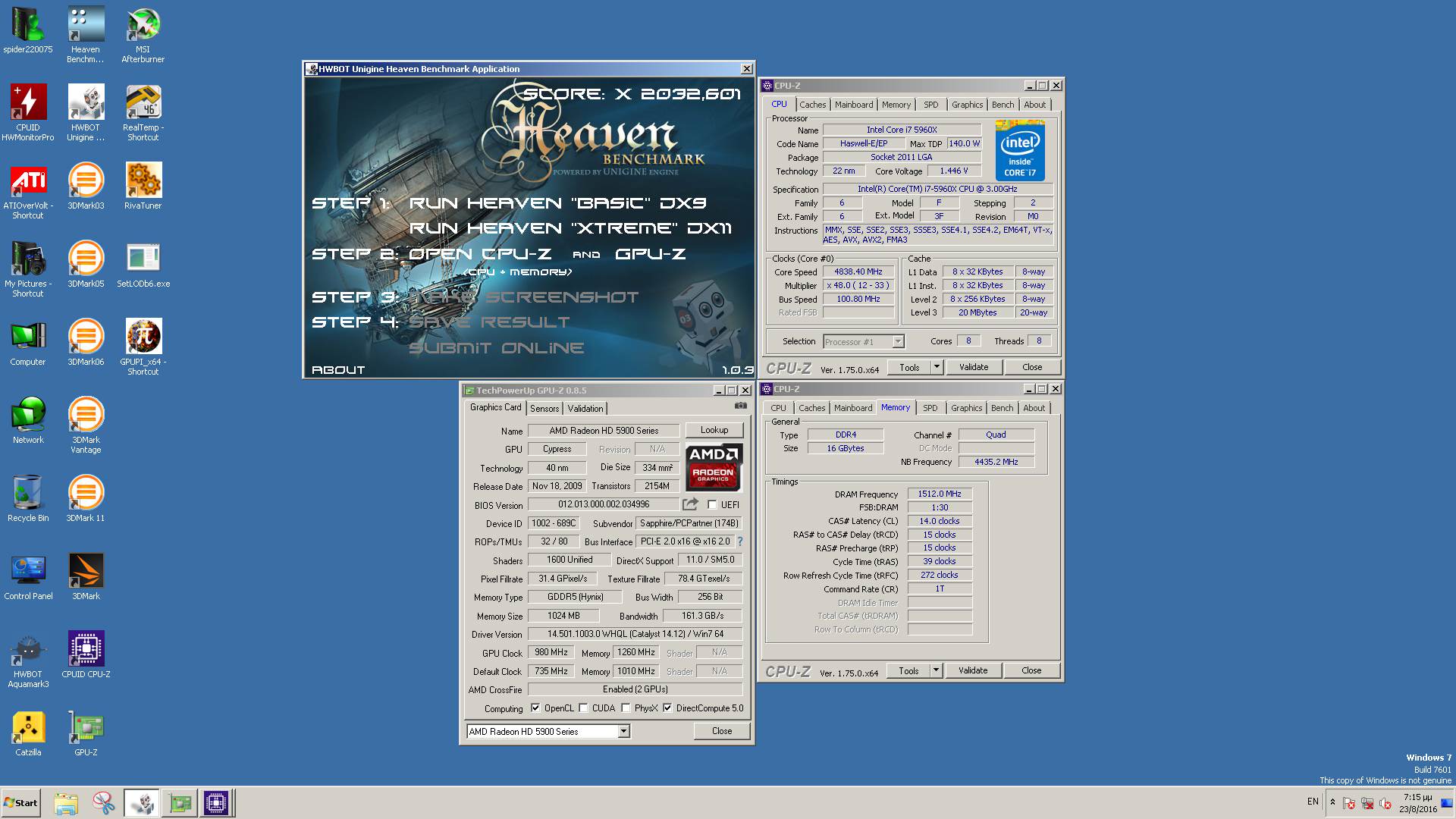The image size is (1456, 819).
Task: Launch 3DMark06 desktop icon
Action: coord(86,344)
